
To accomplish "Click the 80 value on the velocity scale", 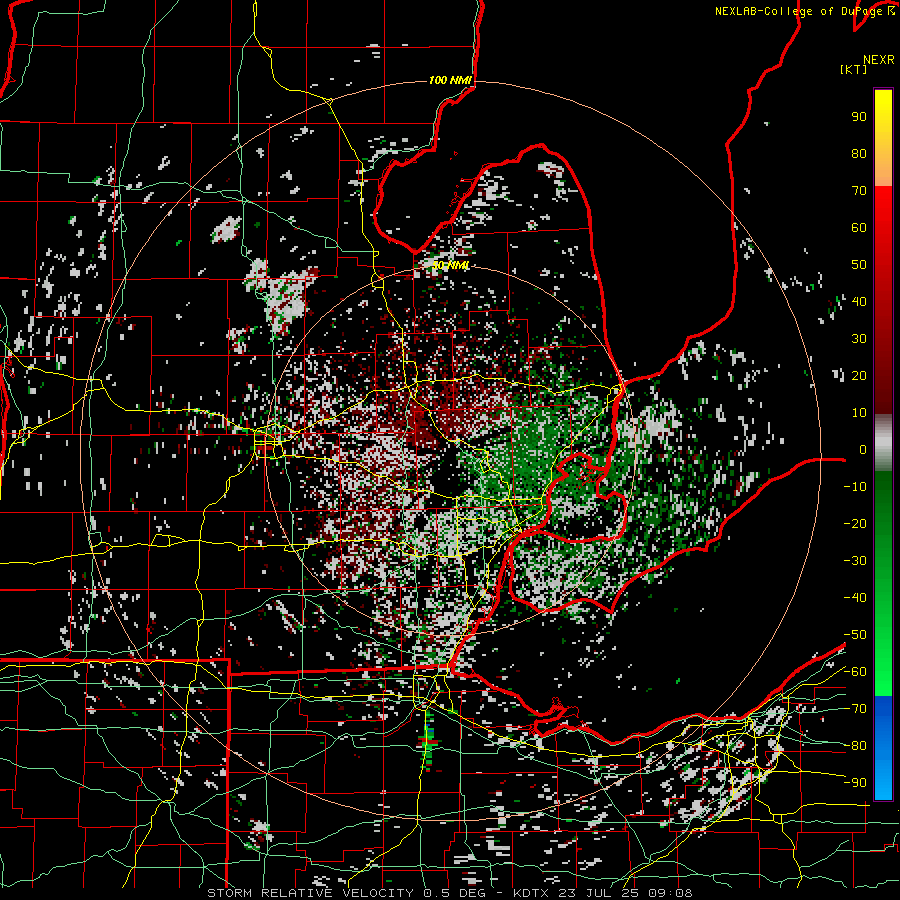I will coord(859,154).
